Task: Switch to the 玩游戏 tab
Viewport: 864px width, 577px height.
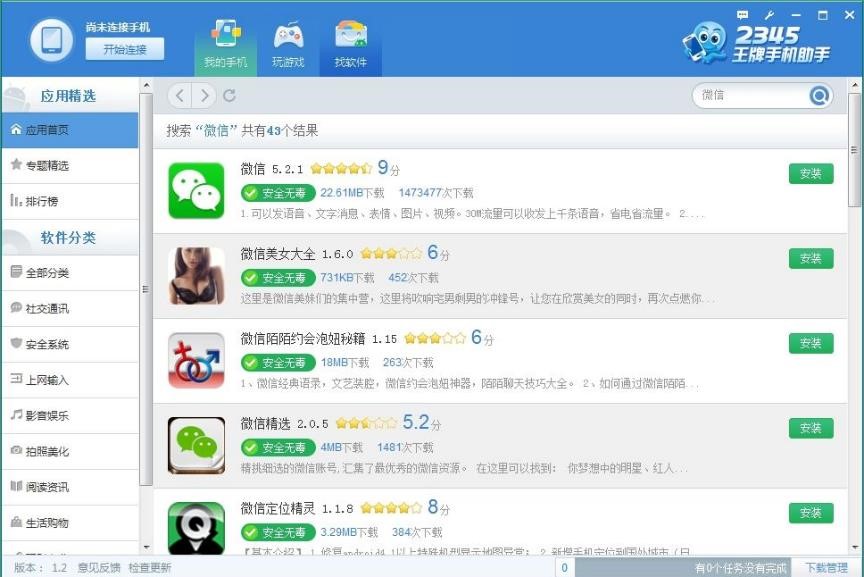Action: [288, 42]
